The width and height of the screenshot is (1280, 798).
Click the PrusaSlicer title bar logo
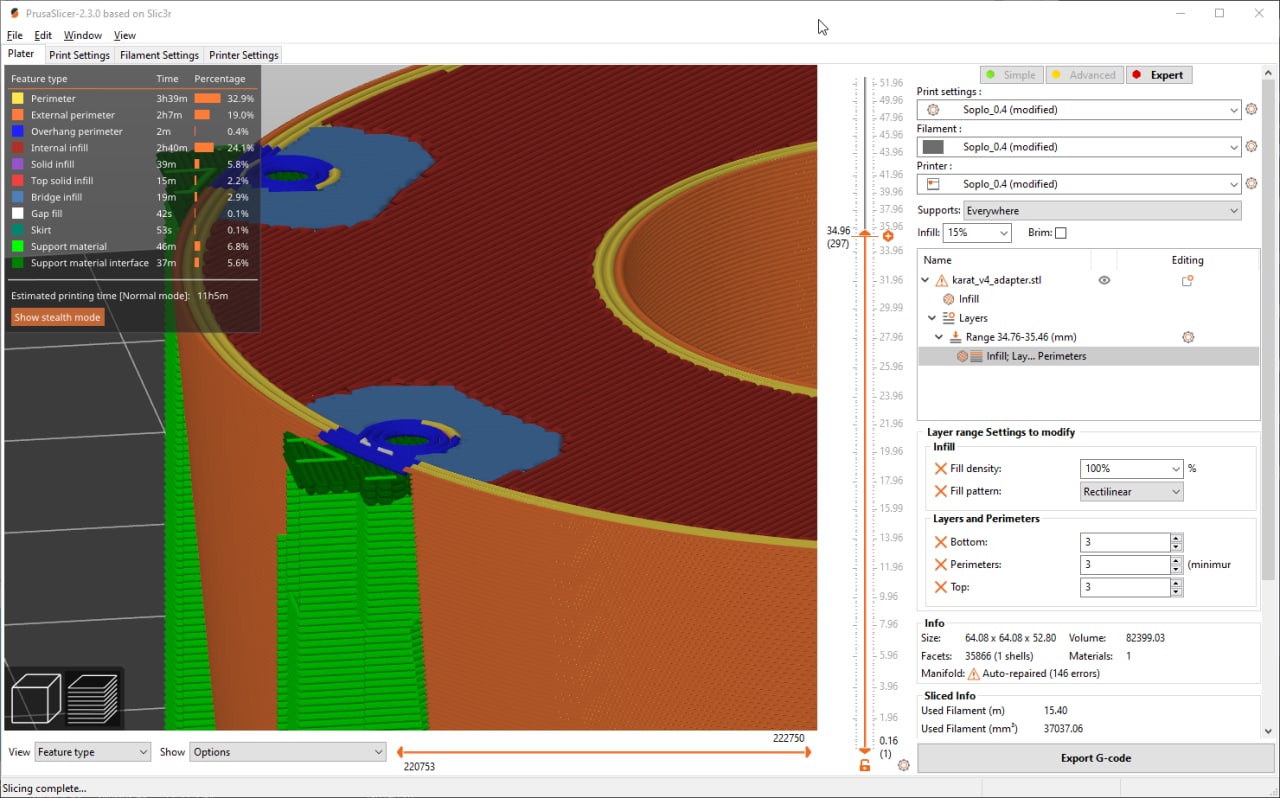coord(14,13)
